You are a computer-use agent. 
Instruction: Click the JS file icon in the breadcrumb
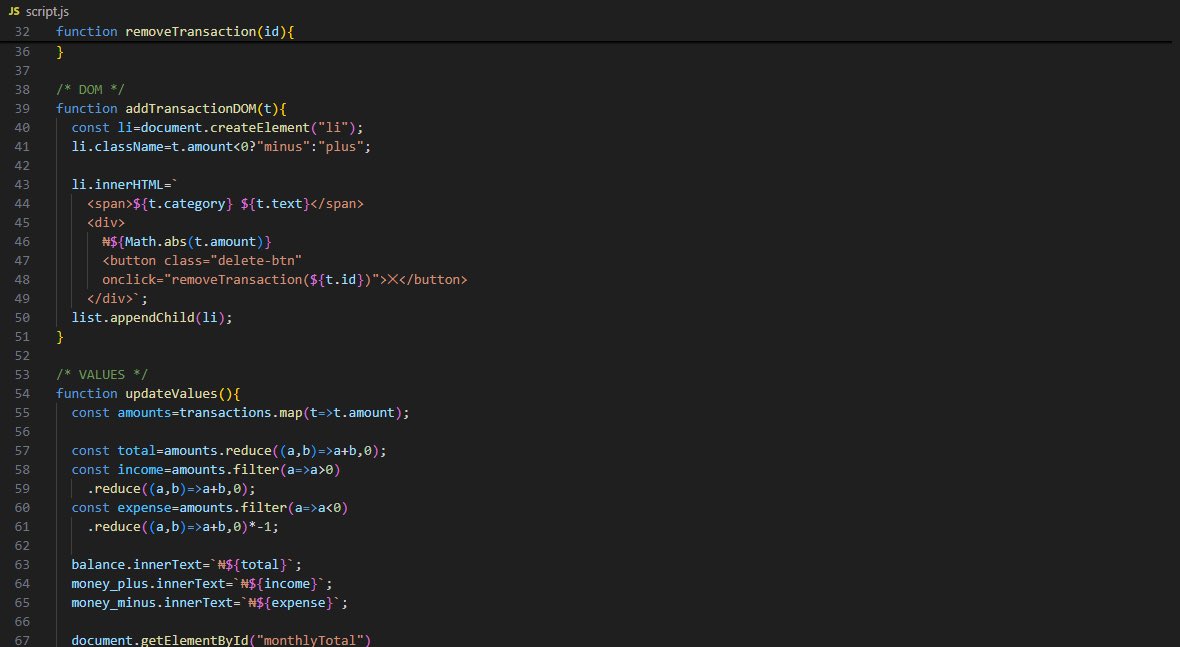click(14, 11)
